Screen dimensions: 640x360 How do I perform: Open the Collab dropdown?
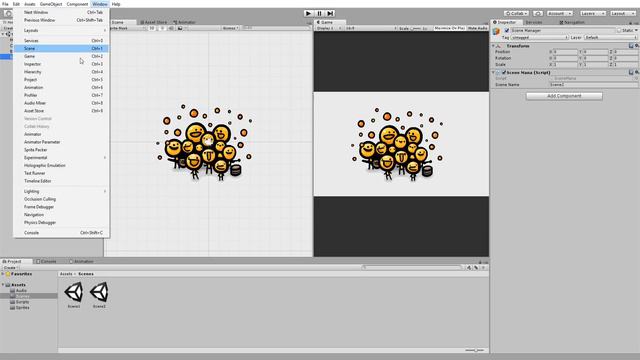(516, 13)
